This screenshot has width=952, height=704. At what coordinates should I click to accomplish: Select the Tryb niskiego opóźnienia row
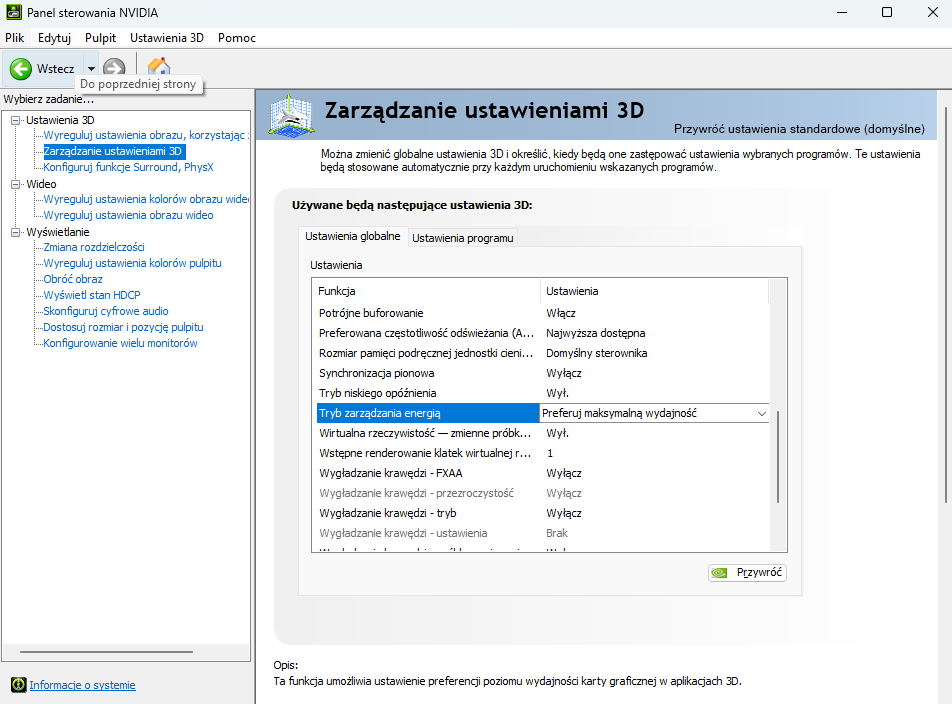[x=542, y=393]
